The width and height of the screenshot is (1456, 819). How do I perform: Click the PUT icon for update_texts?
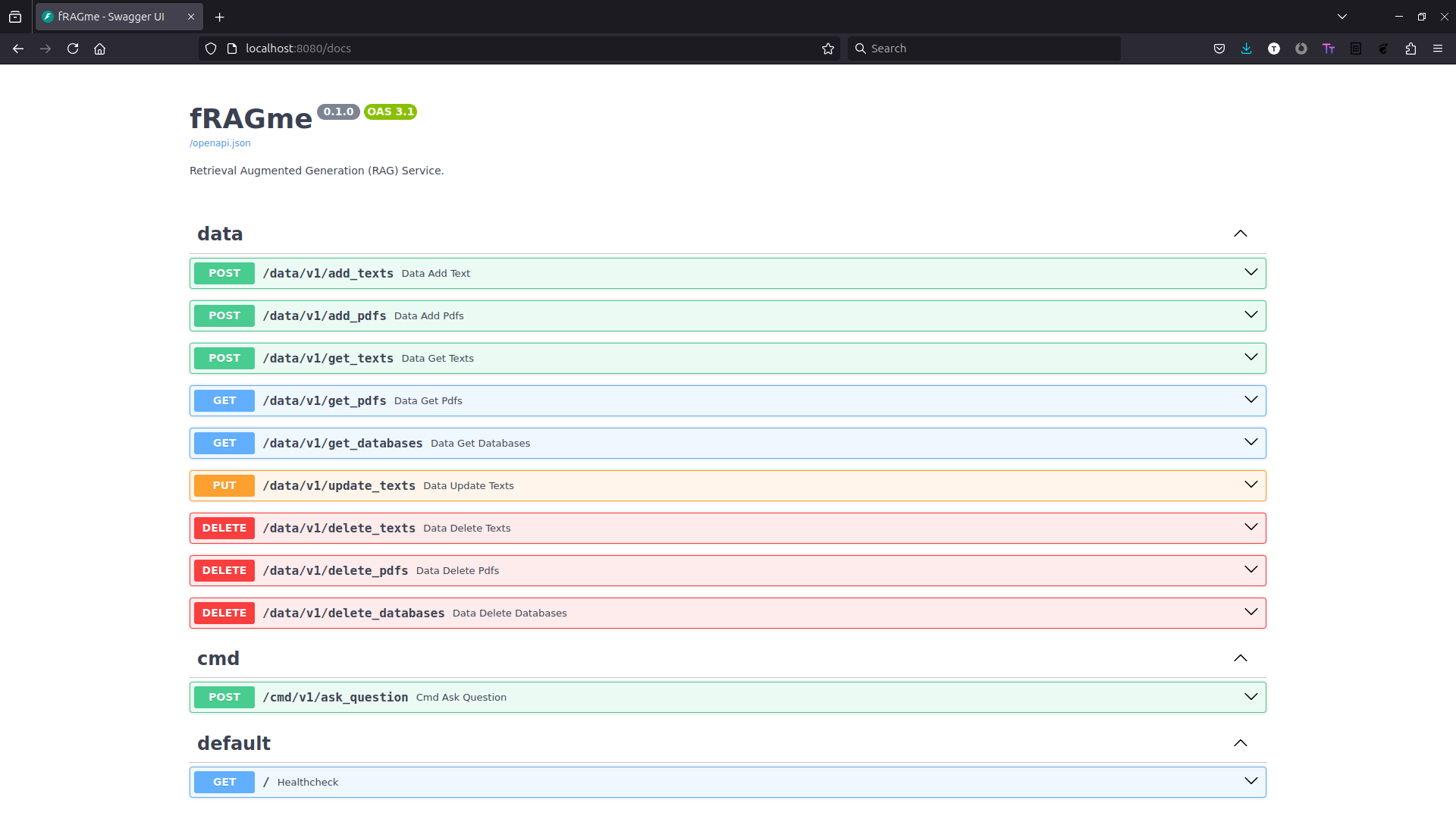click(224, 485)
